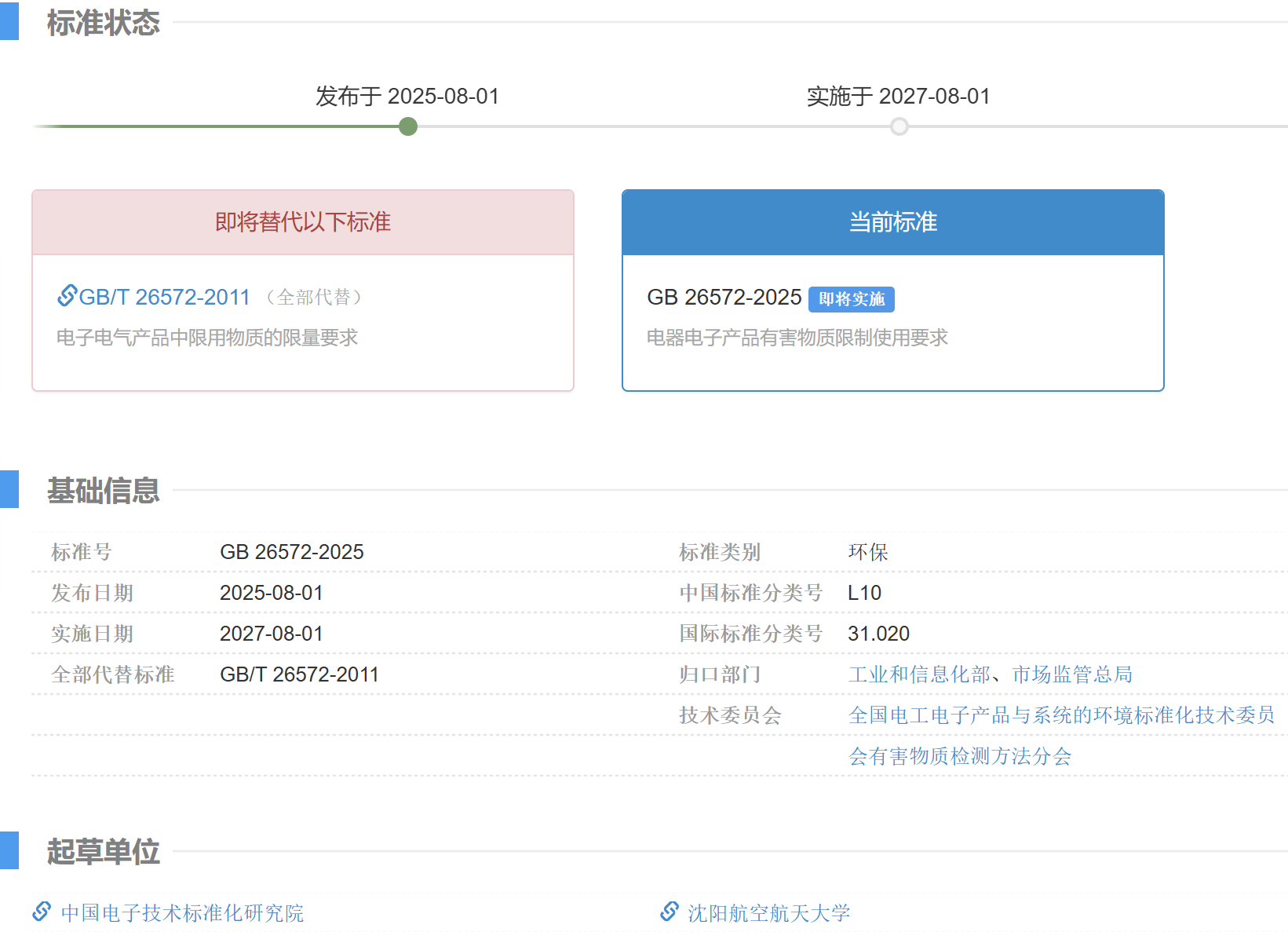Click the chain icon beside 沈阳航空航天大学
The height and width of the screenshot is (932, 1288).
[x=669, y=912]
